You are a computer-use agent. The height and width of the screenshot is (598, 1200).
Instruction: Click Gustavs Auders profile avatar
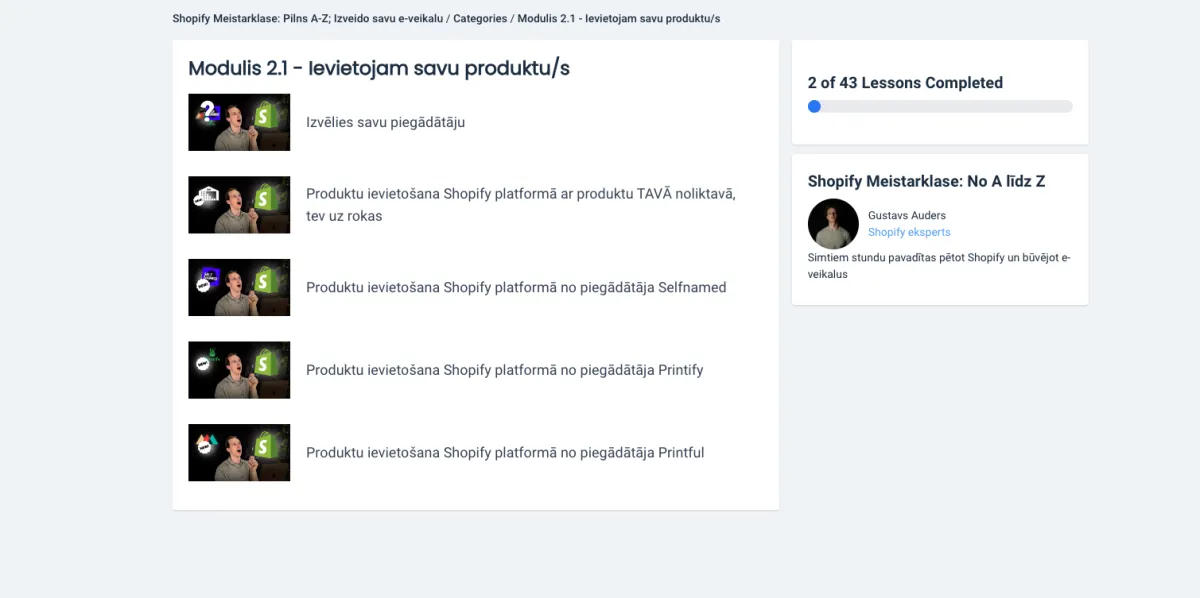833,223
